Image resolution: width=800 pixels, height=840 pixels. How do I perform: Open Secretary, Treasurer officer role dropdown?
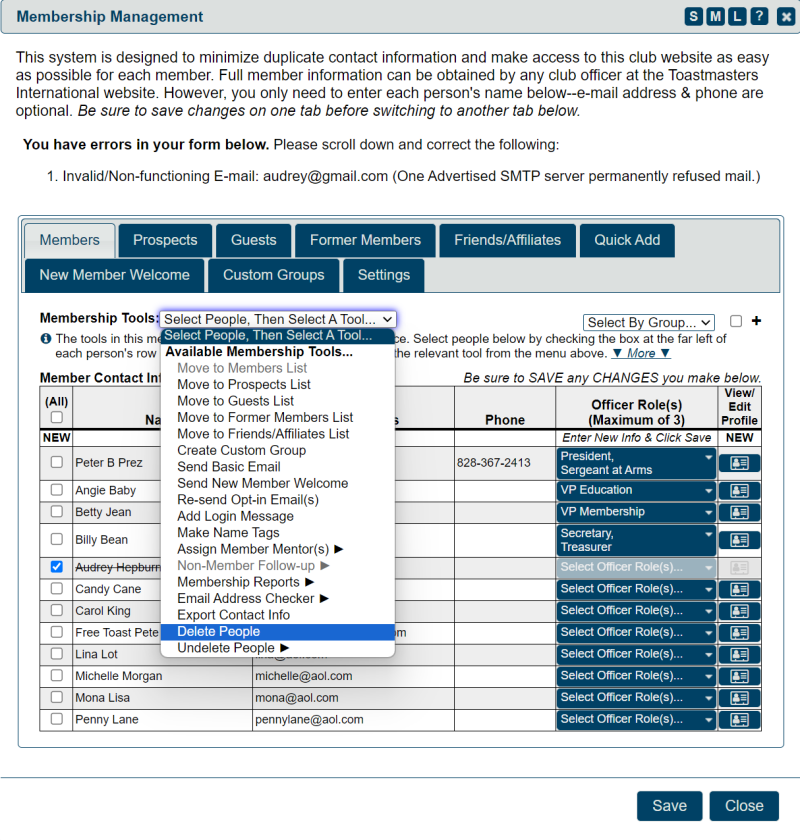pos(636,540)
